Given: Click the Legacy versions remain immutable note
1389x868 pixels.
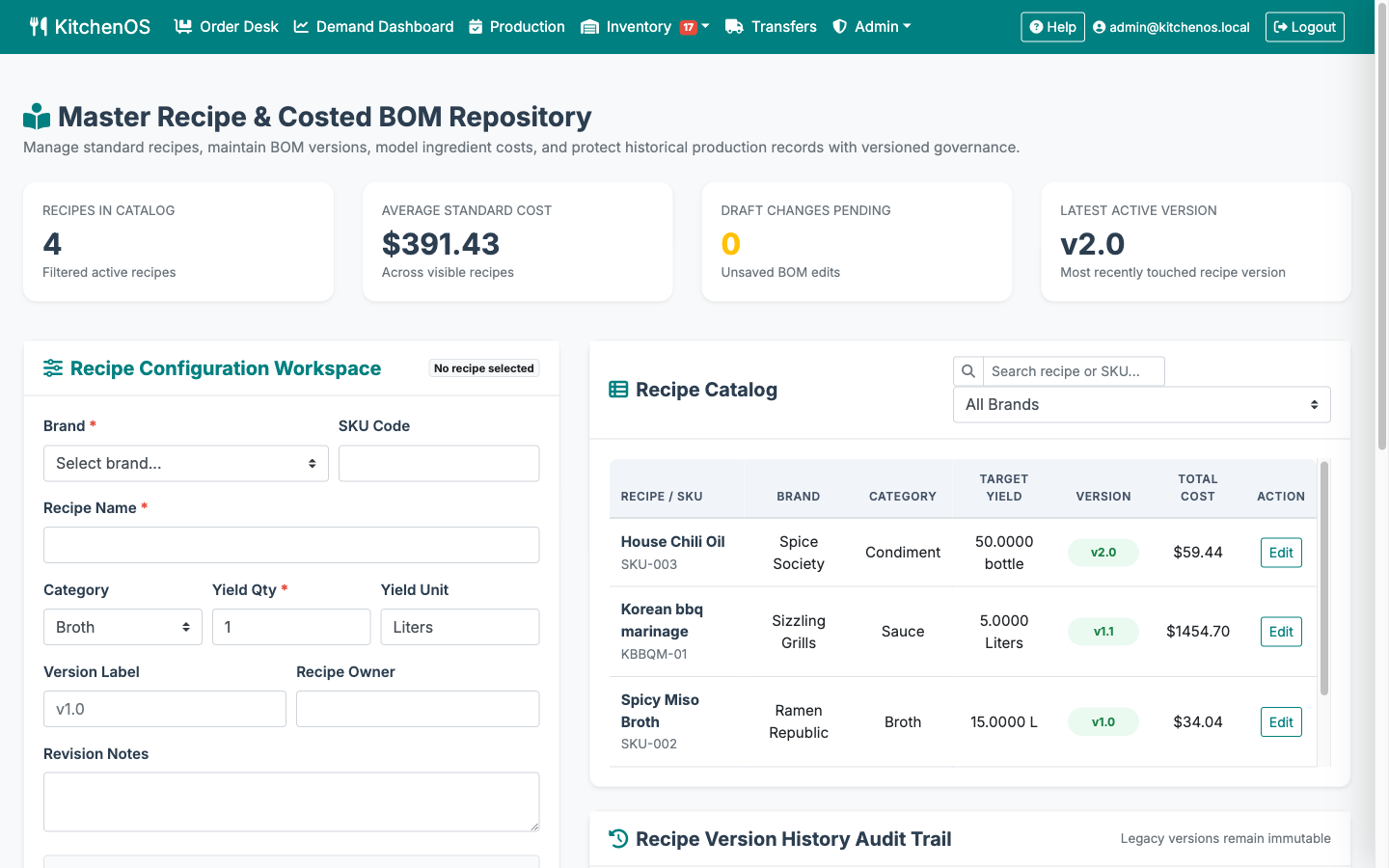Looking at the screenshot, I should coord(1225,839).
